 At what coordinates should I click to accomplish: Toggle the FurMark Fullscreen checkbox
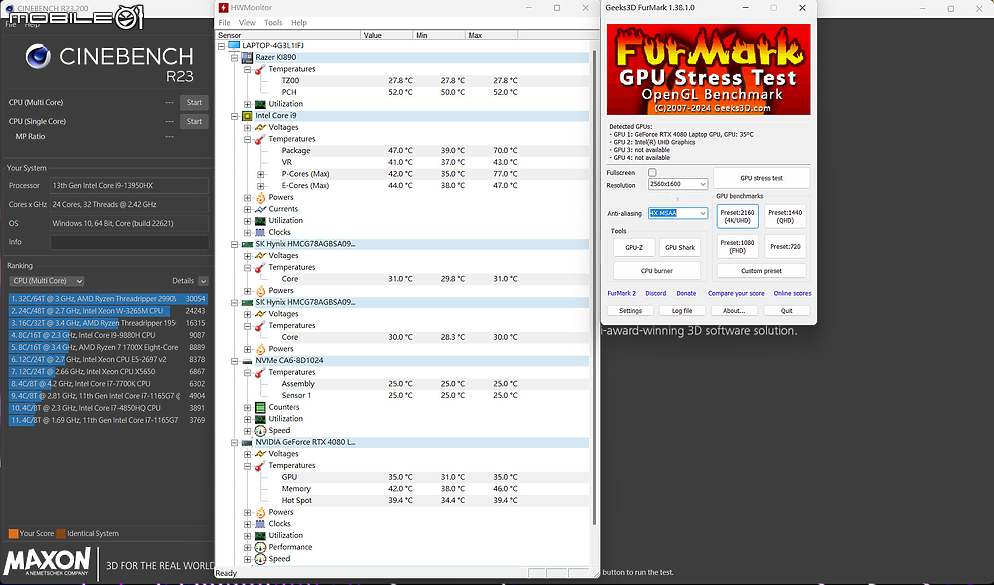coord(652,172)
